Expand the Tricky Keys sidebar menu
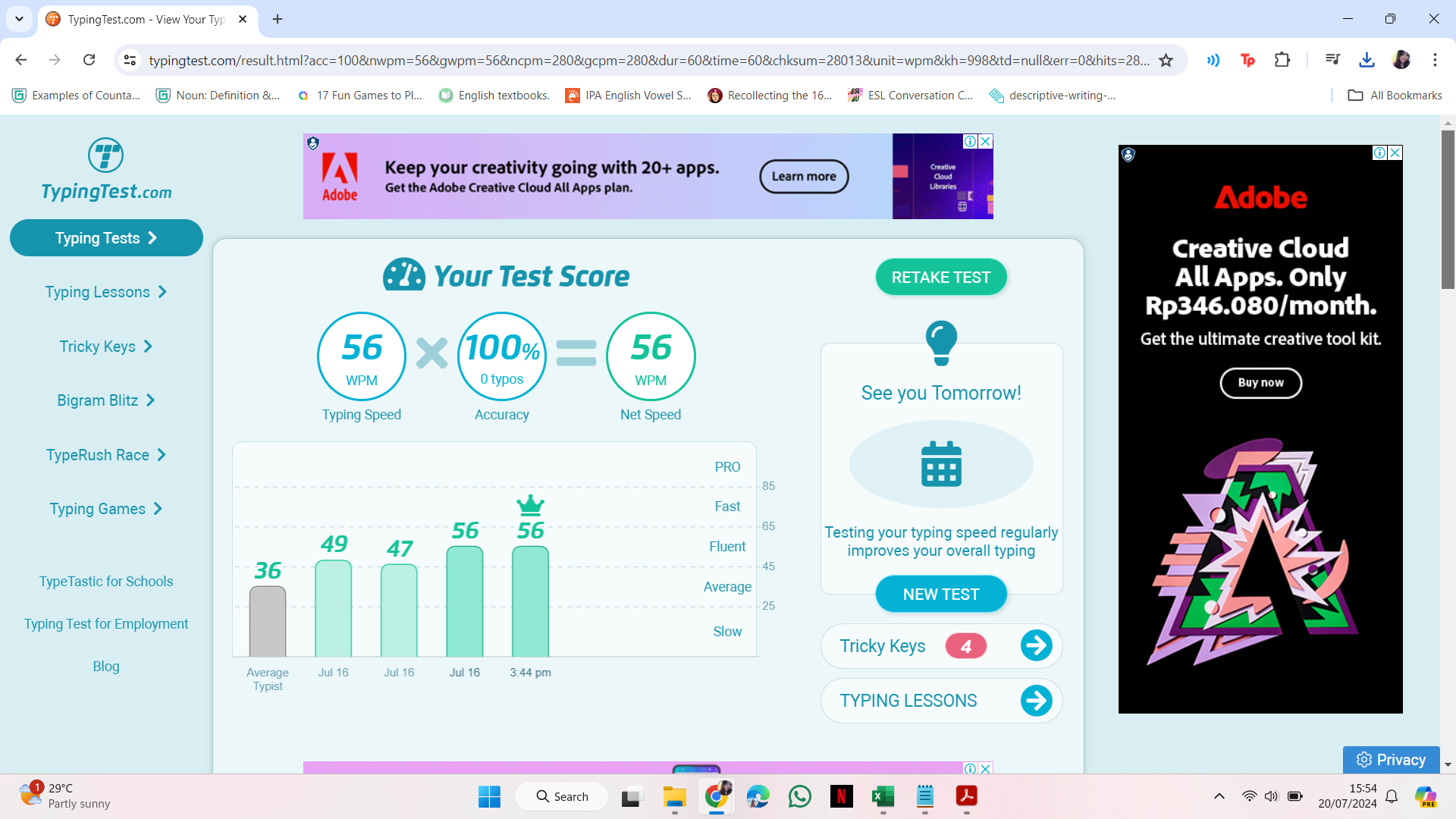Image resolution: width=1456 pixels, height=819 pixels. coord(105,347)
